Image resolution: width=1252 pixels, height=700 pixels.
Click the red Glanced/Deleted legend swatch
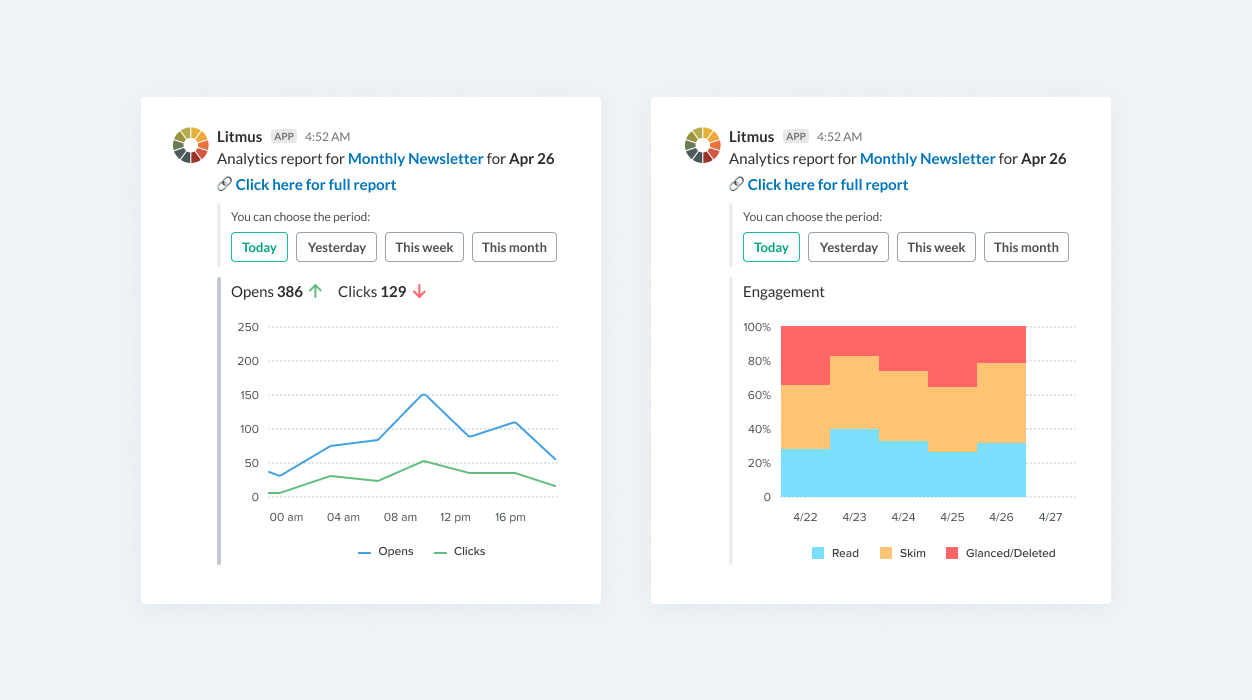click(x=952, y=553)
